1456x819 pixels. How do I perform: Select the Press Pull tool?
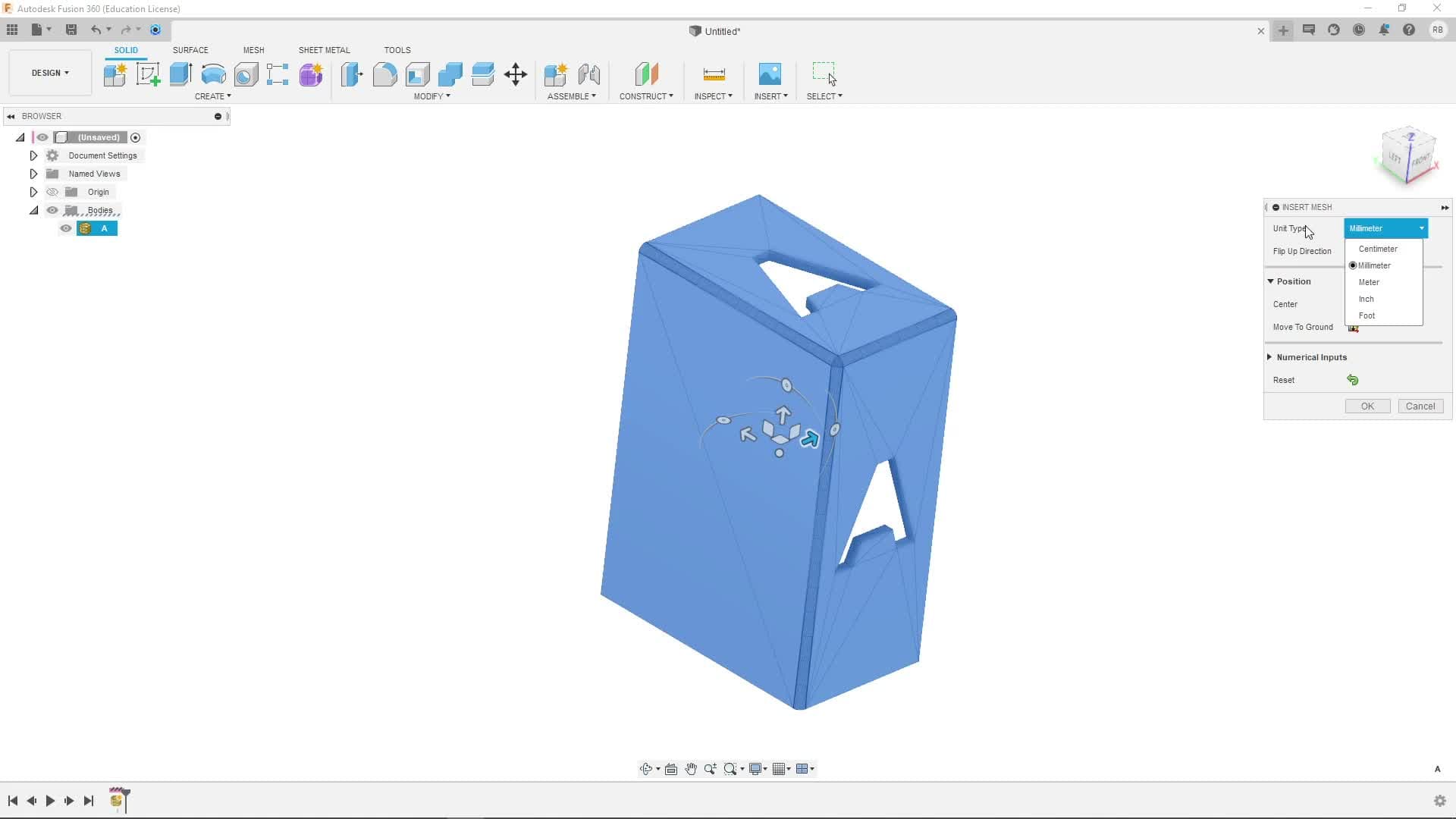pos(352,74)
